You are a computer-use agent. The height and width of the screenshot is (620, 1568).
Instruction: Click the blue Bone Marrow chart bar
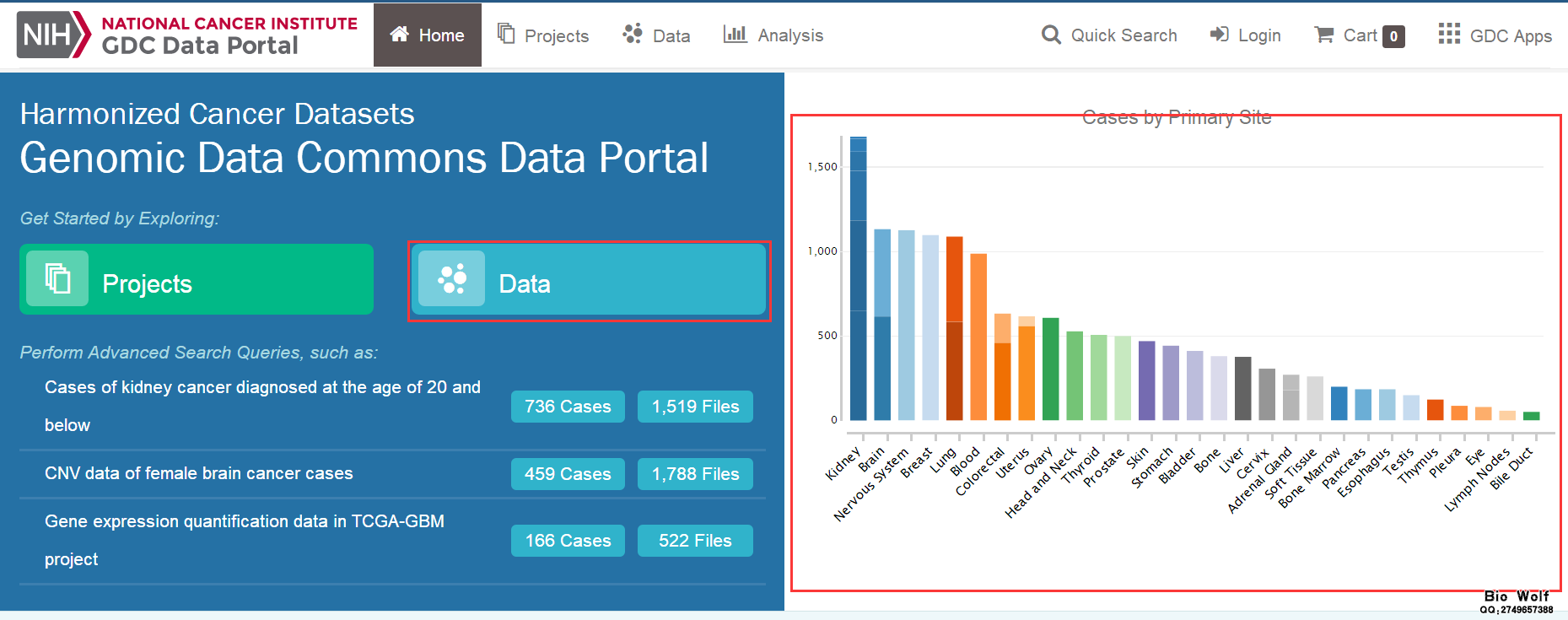point(1339,403)
